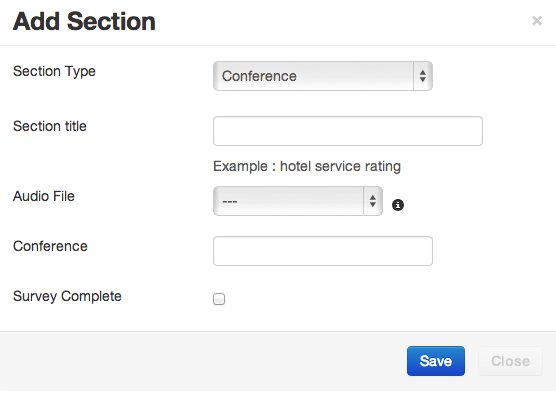Click the grey Close button
This screenshot has width=556, height=409.
tap(510, 361)
